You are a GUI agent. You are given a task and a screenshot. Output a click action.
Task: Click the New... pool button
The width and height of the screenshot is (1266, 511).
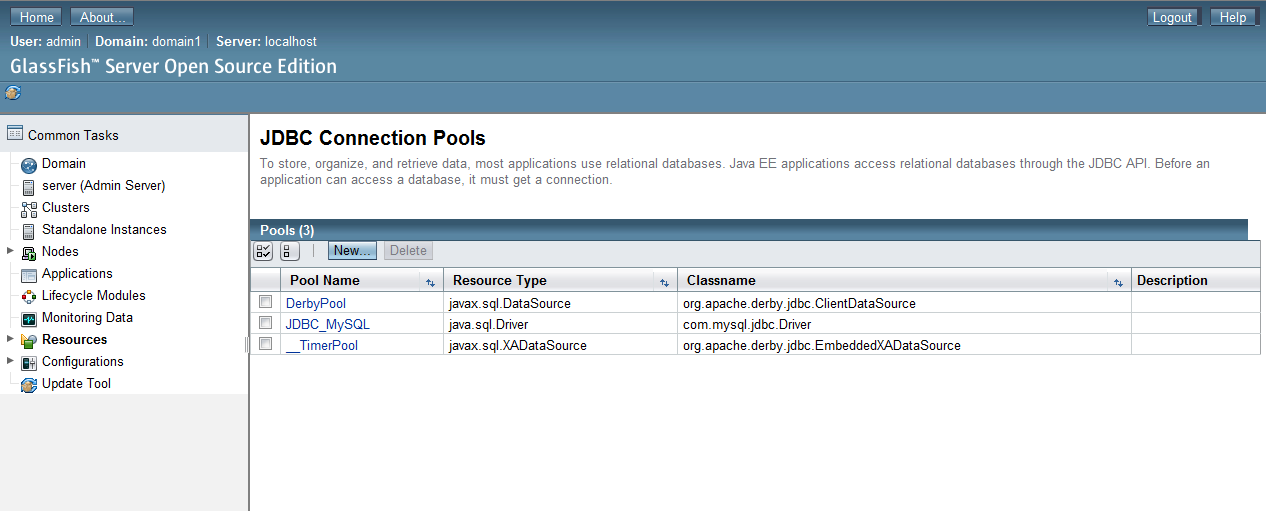pyautogui.click(x=352, y=251)
